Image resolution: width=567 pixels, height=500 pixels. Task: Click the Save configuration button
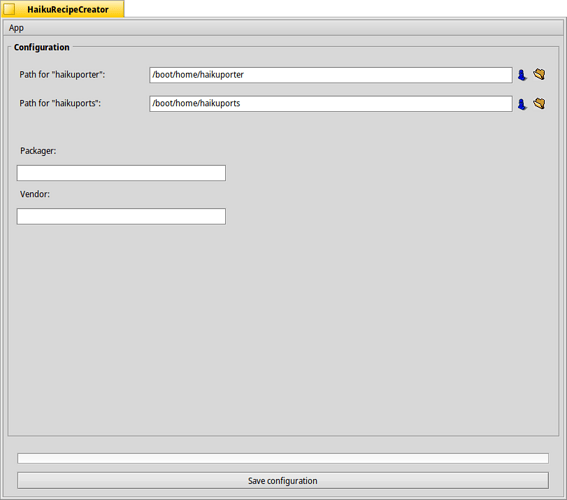[x=283, y=481]
